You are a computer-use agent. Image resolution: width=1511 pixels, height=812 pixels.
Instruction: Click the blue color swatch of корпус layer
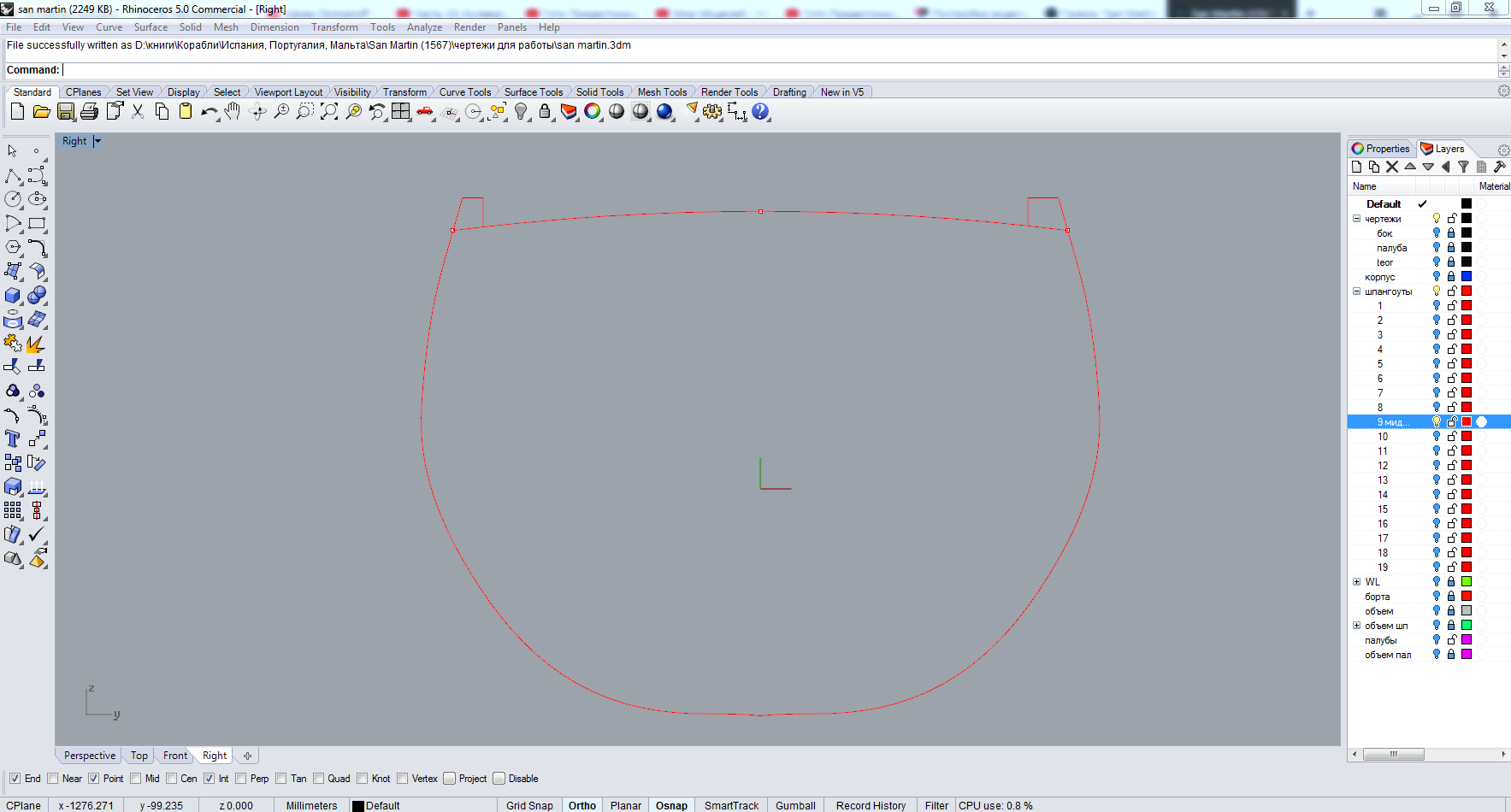[x=1467, y=276]
